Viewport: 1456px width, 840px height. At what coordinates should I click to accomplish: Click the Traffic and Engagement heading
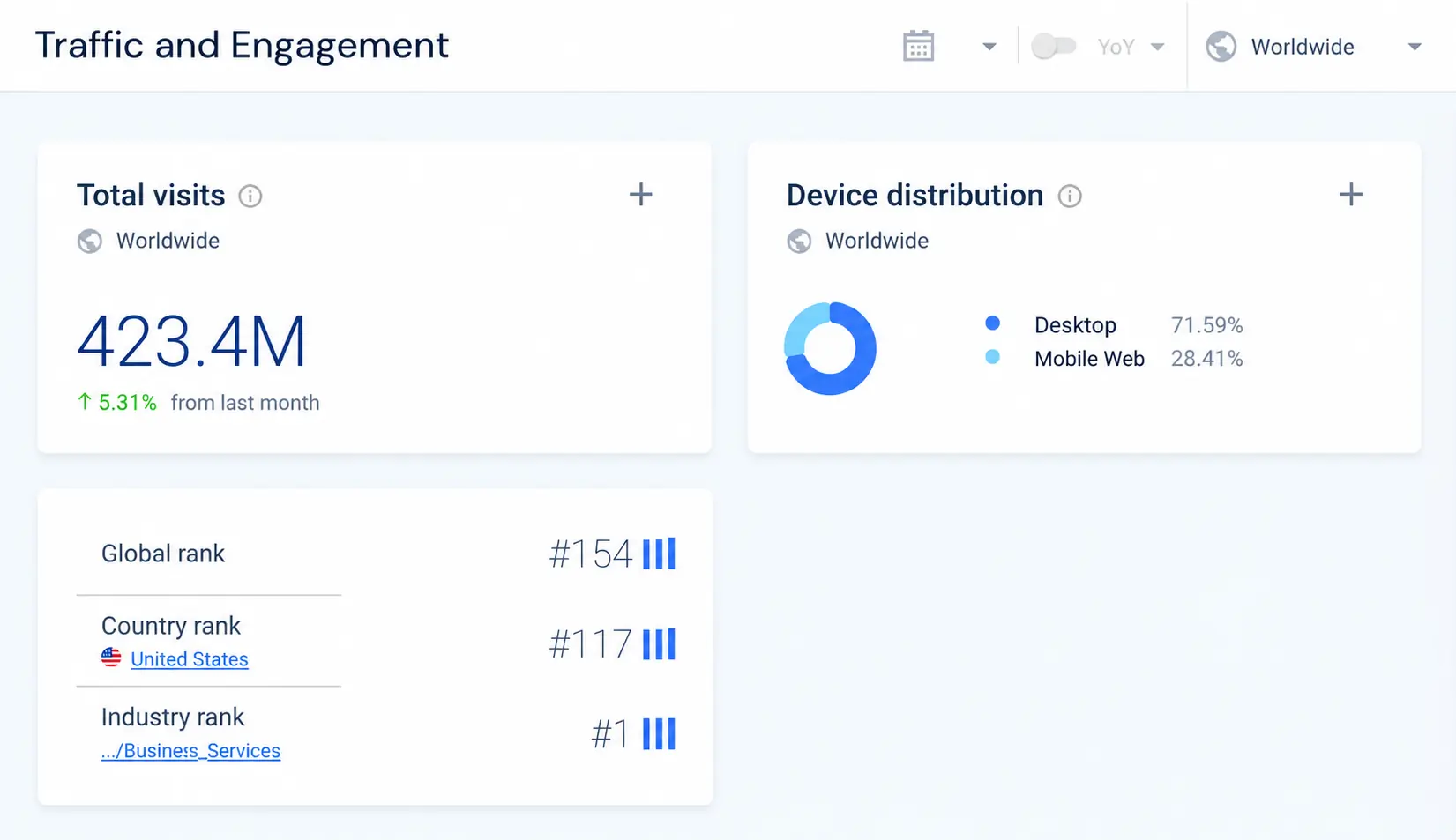pyautogui.click(x=242, y=45)
